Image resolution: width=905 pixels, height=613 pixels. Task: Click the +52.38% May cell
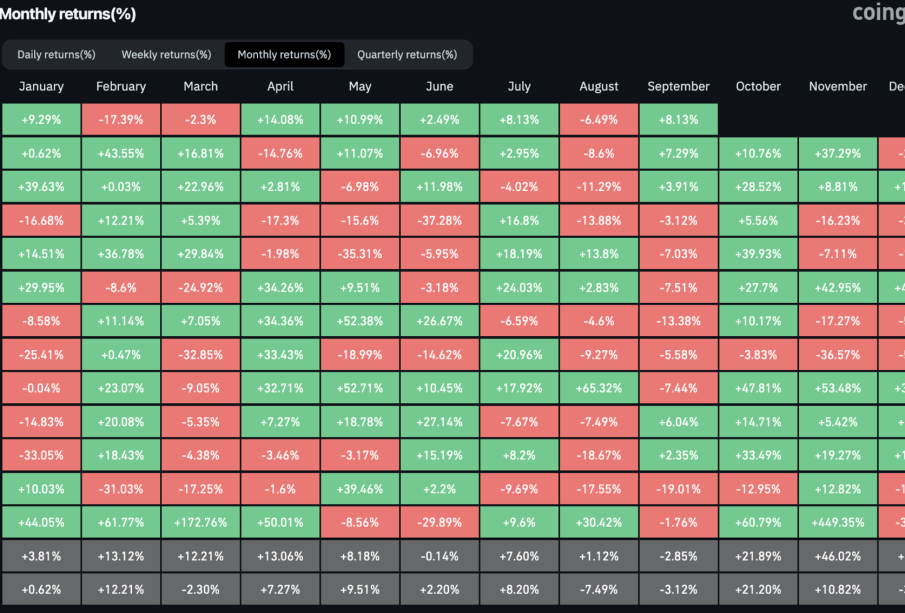360,321
